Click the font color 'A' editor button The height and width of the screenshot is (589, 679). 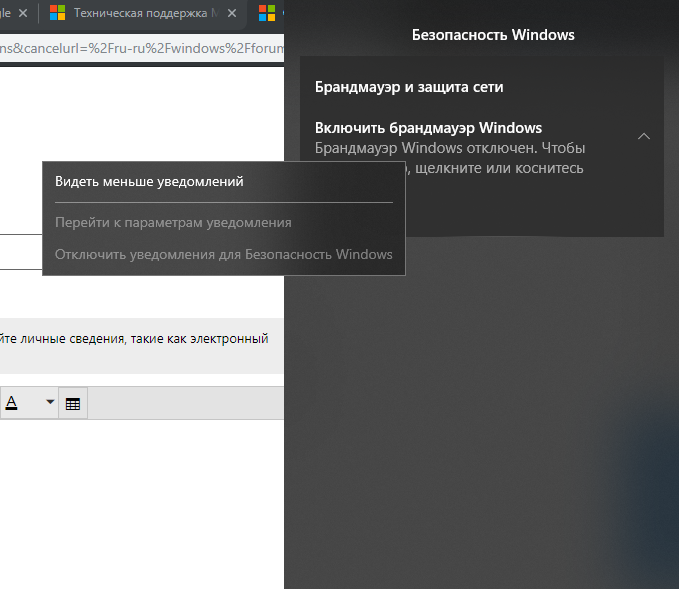tap(12, 403)
